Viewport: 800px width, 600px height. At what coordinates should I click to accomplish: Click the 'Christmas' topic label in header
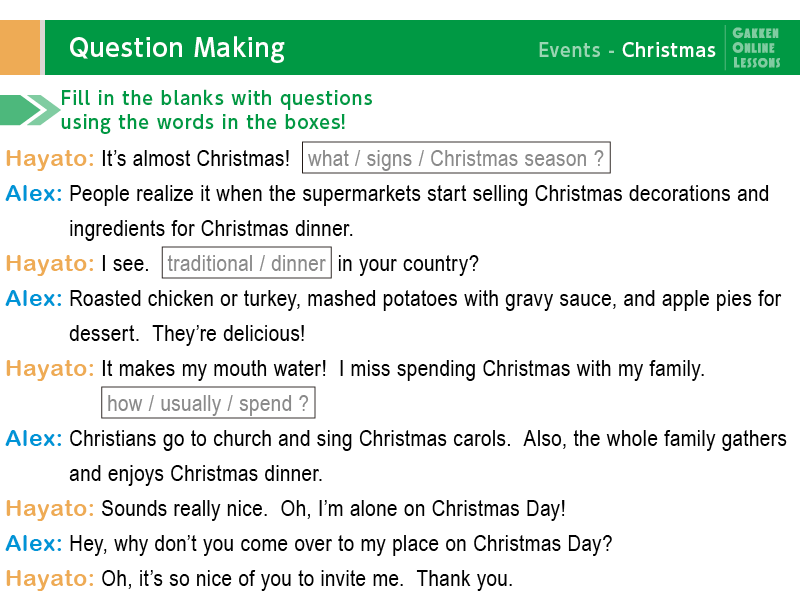(x=668, y=50)
